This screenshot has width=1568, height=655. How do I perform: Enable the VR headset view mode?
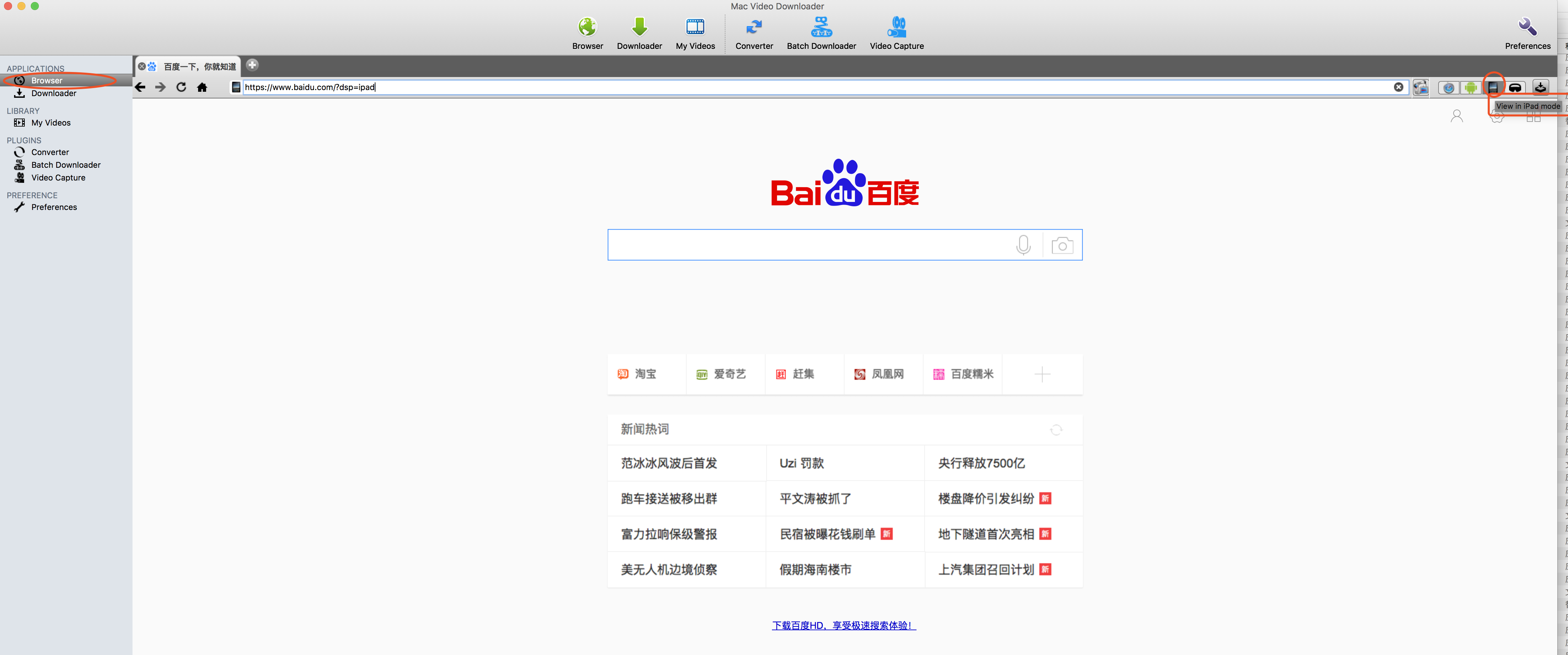[1515, 88]
